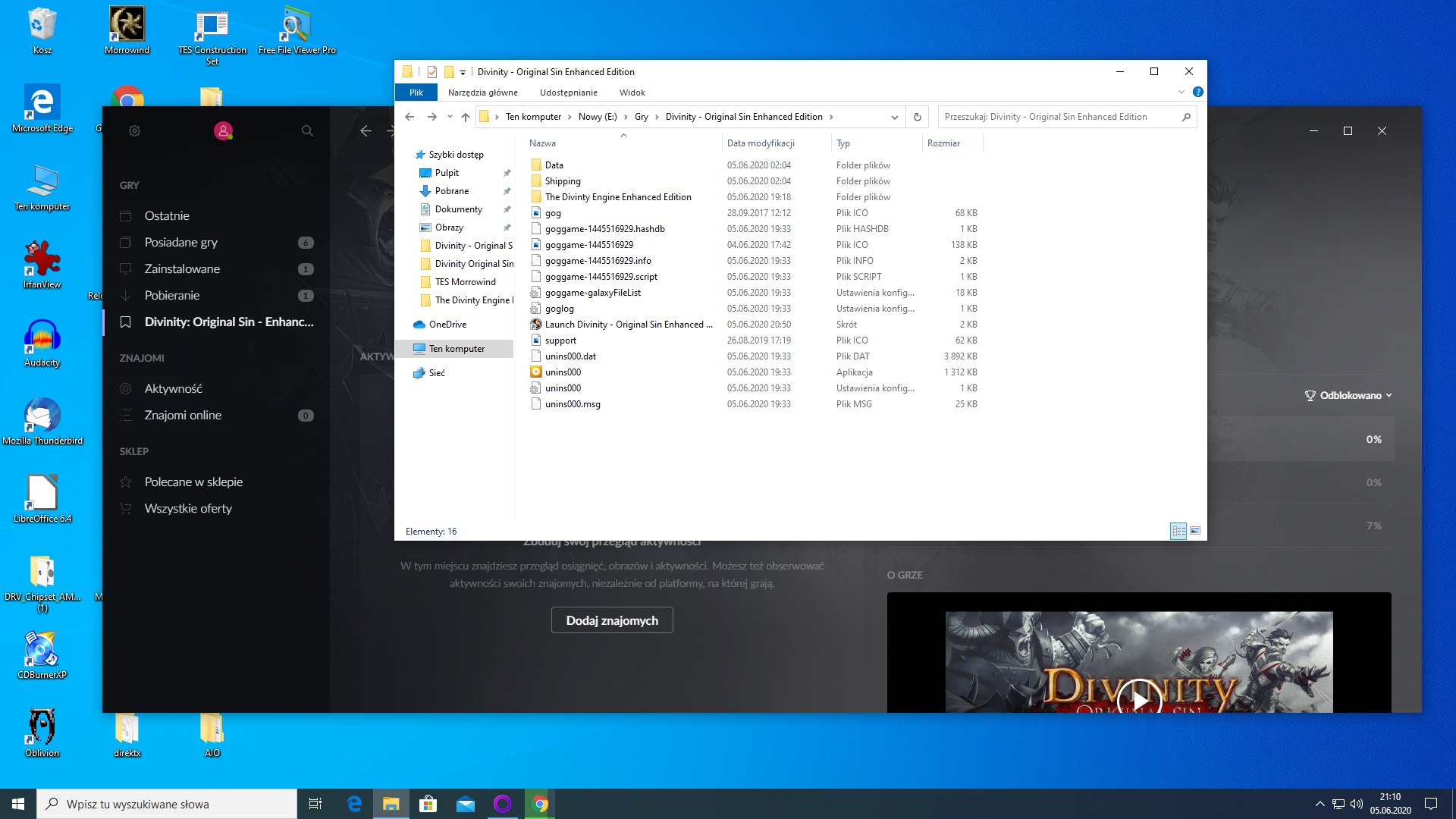Click search magnifier in Explorer search box
The image size is (1456, 819).
tap(1186, 117)
